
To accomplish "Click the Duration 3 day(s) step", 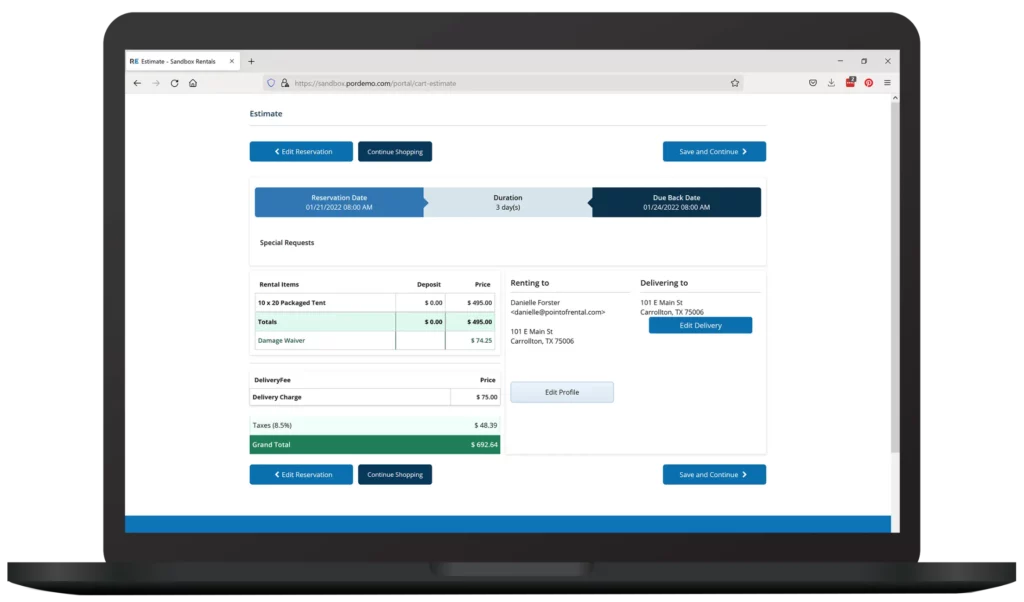I will (x=507, y=202).
